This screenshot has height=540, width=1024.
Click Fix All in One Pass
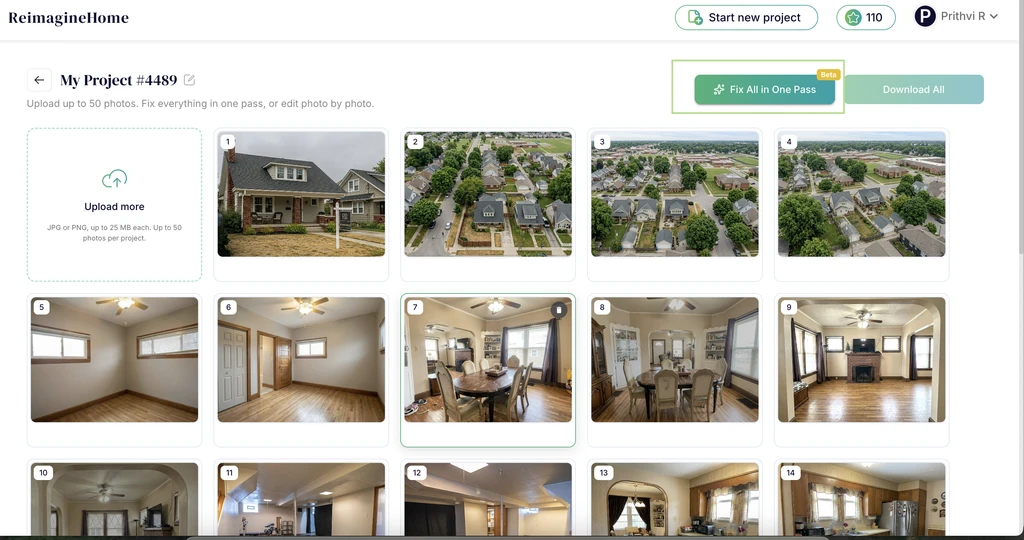(764, 89)
